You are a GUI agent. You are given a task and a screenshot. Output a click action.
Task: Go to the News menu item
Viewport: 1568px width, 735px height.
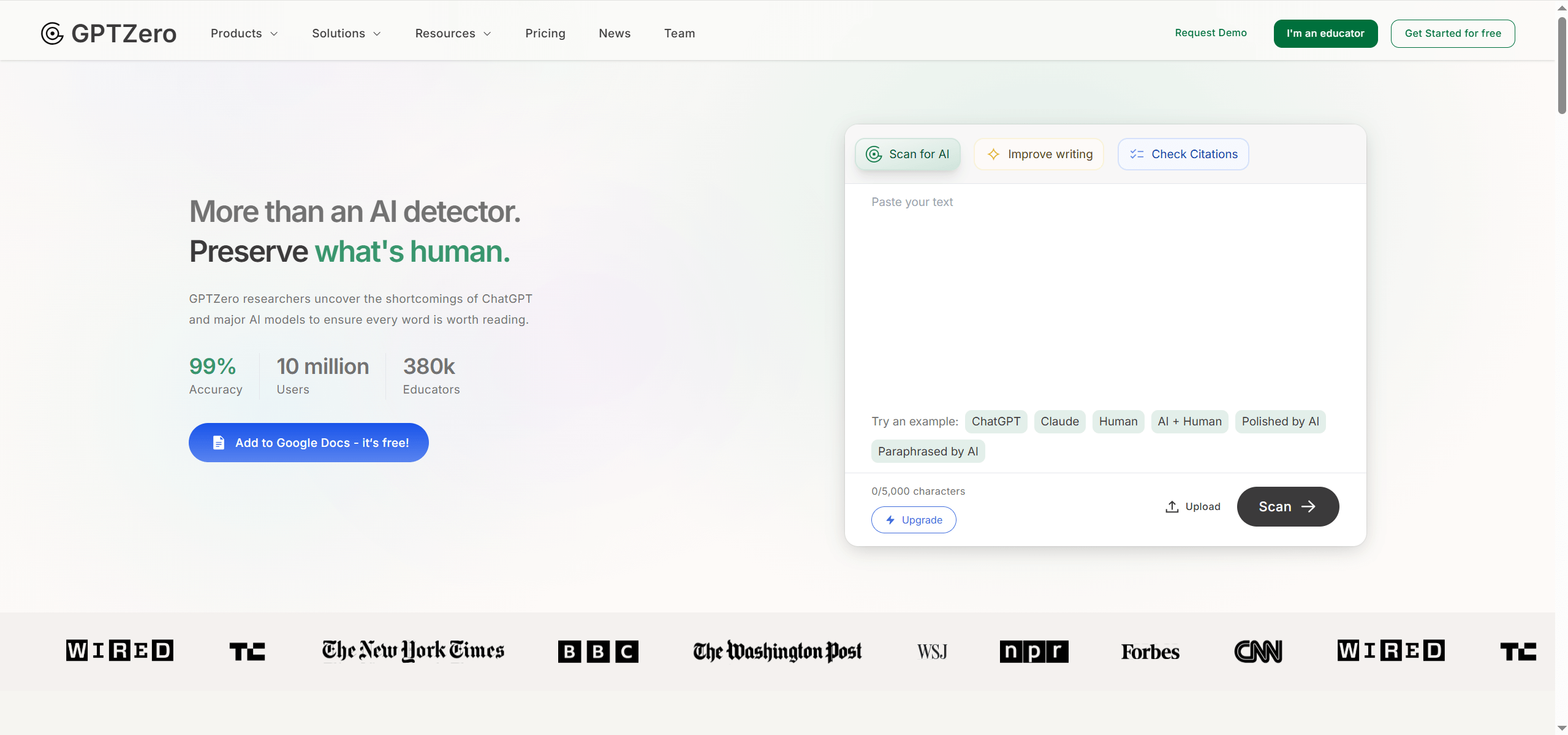[x=614, y=34]
